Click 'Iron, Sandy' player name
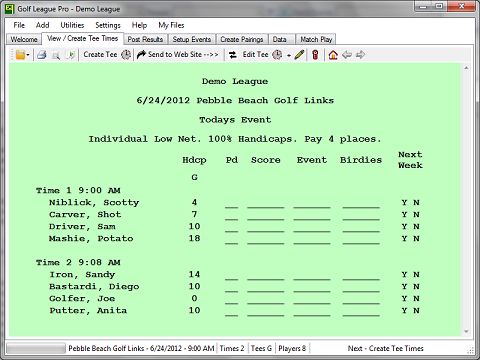Viewport: 480px width, 360px height. [82, 274]
